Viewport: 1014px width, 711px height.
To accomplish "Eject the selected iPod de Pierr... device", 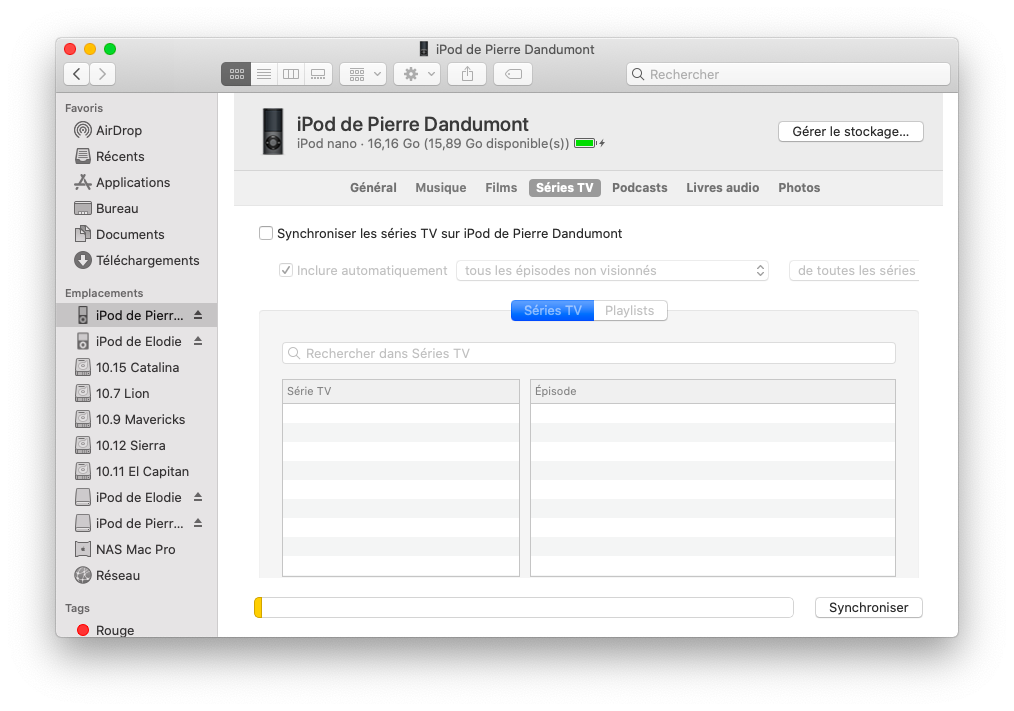I will (198, 315).
